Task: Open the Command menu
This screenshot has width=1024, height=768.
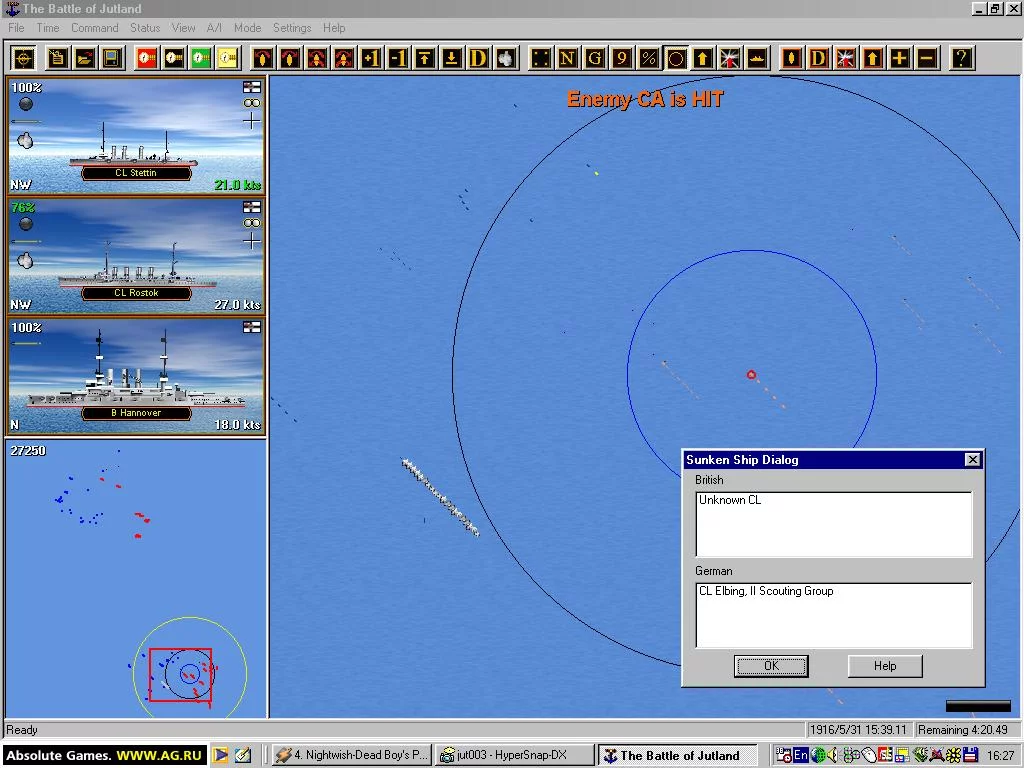Action: click(x=95, y=27)
